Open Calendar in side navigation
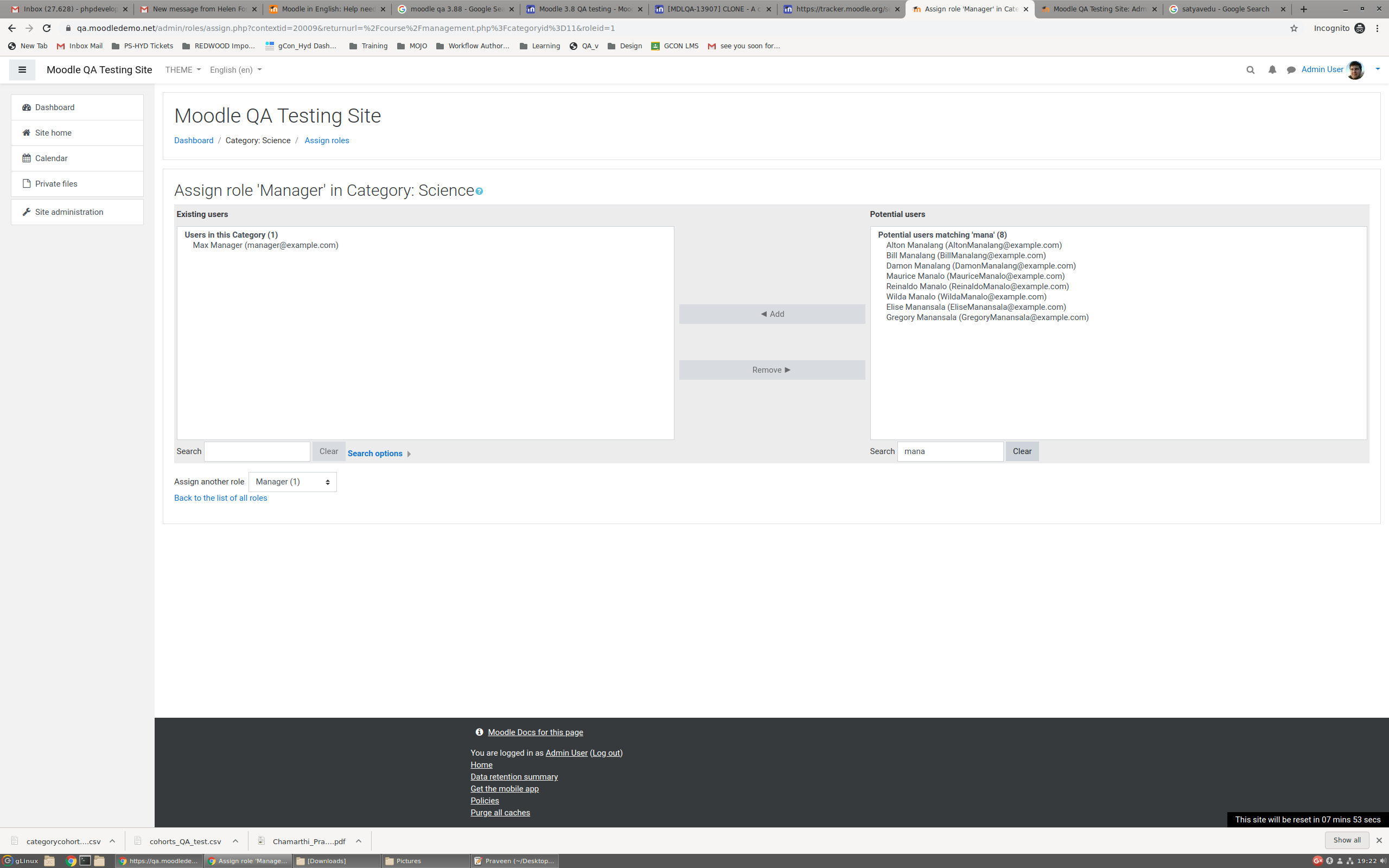Viewport: 1389px width, 868px height. (x=77, y=158)
